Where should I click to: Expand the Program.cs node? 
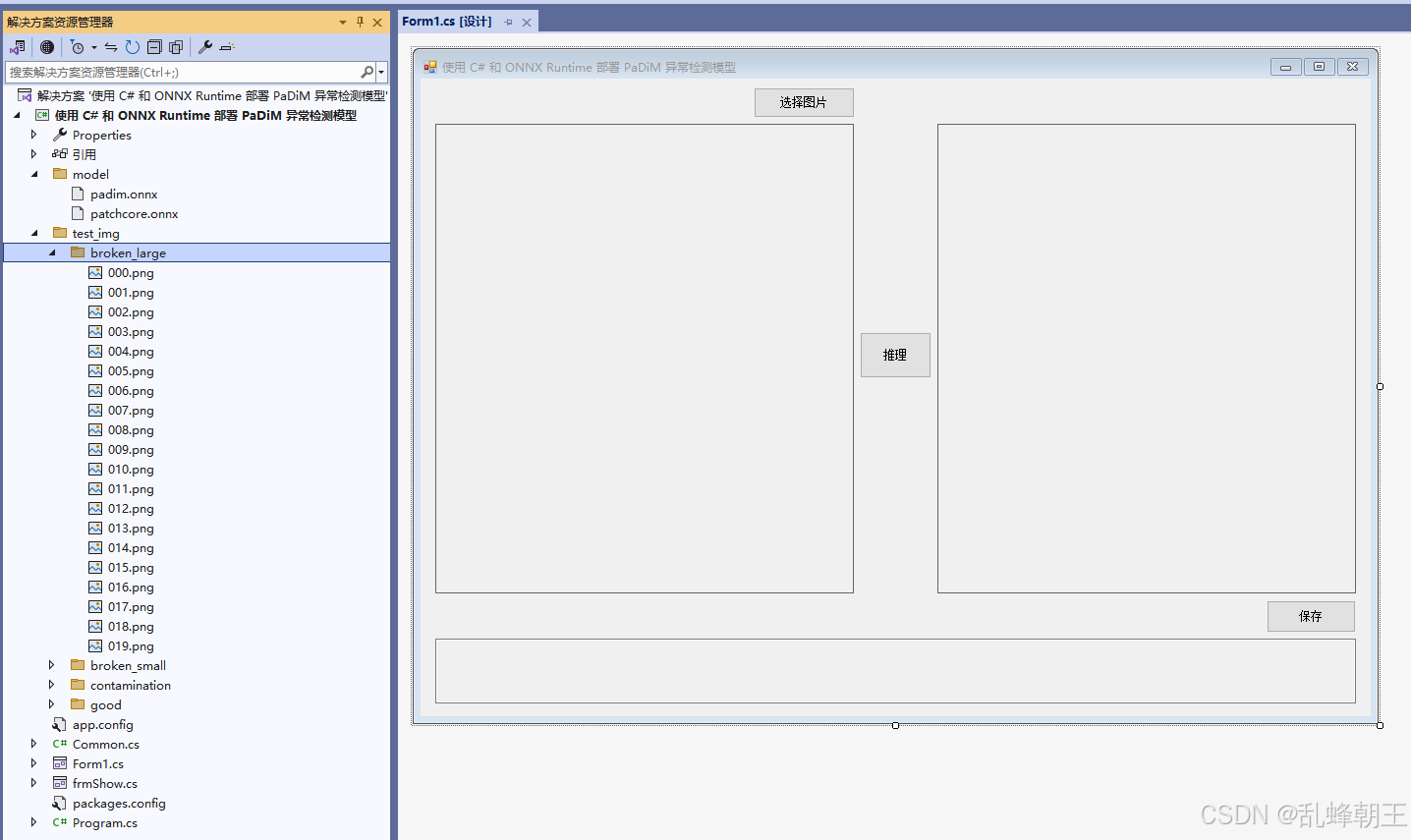coord(34,822)
